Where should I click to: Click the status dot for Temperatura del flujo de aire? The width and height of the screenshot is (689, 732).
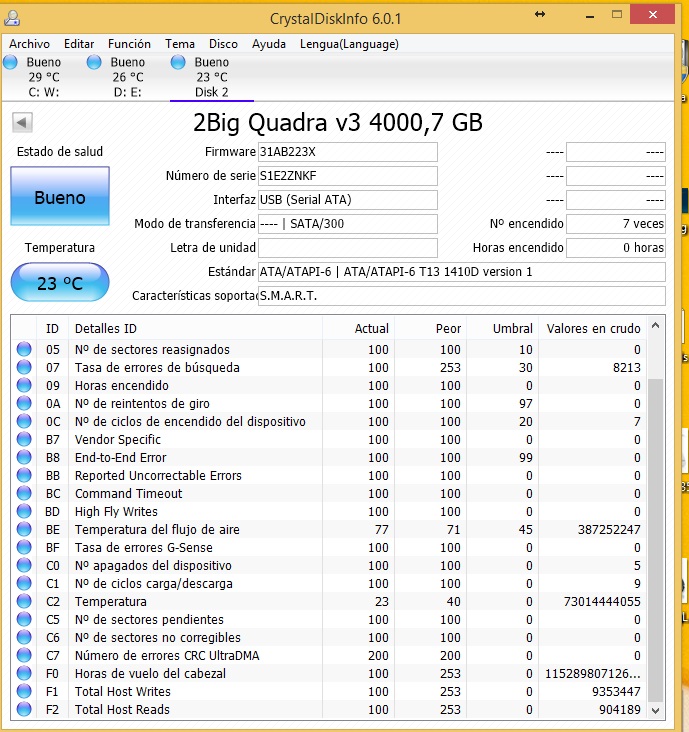point(24,529)
